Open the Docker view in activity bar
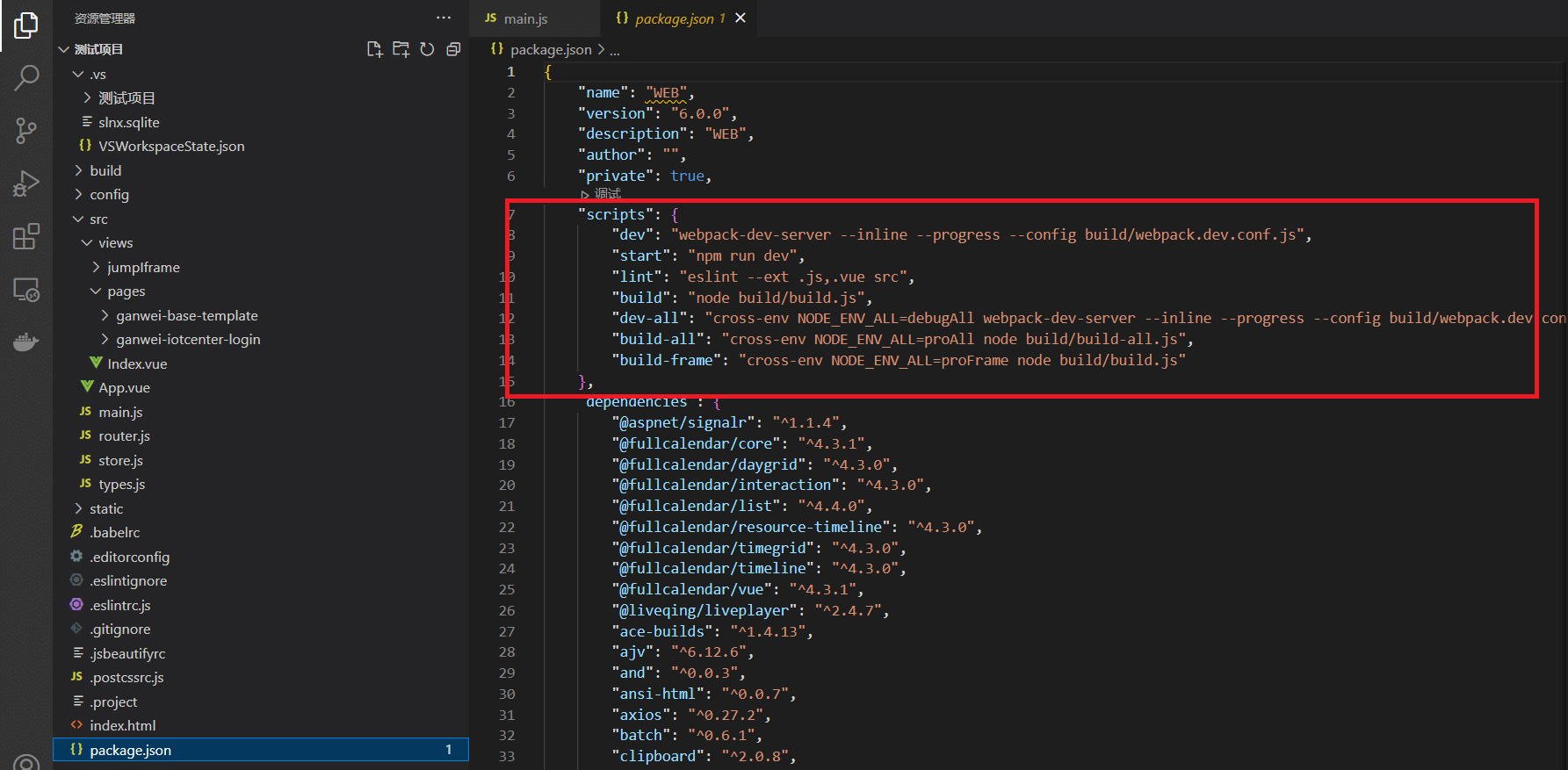The width and height of the screenshot is (1568, 770). [x=26, y=342]
